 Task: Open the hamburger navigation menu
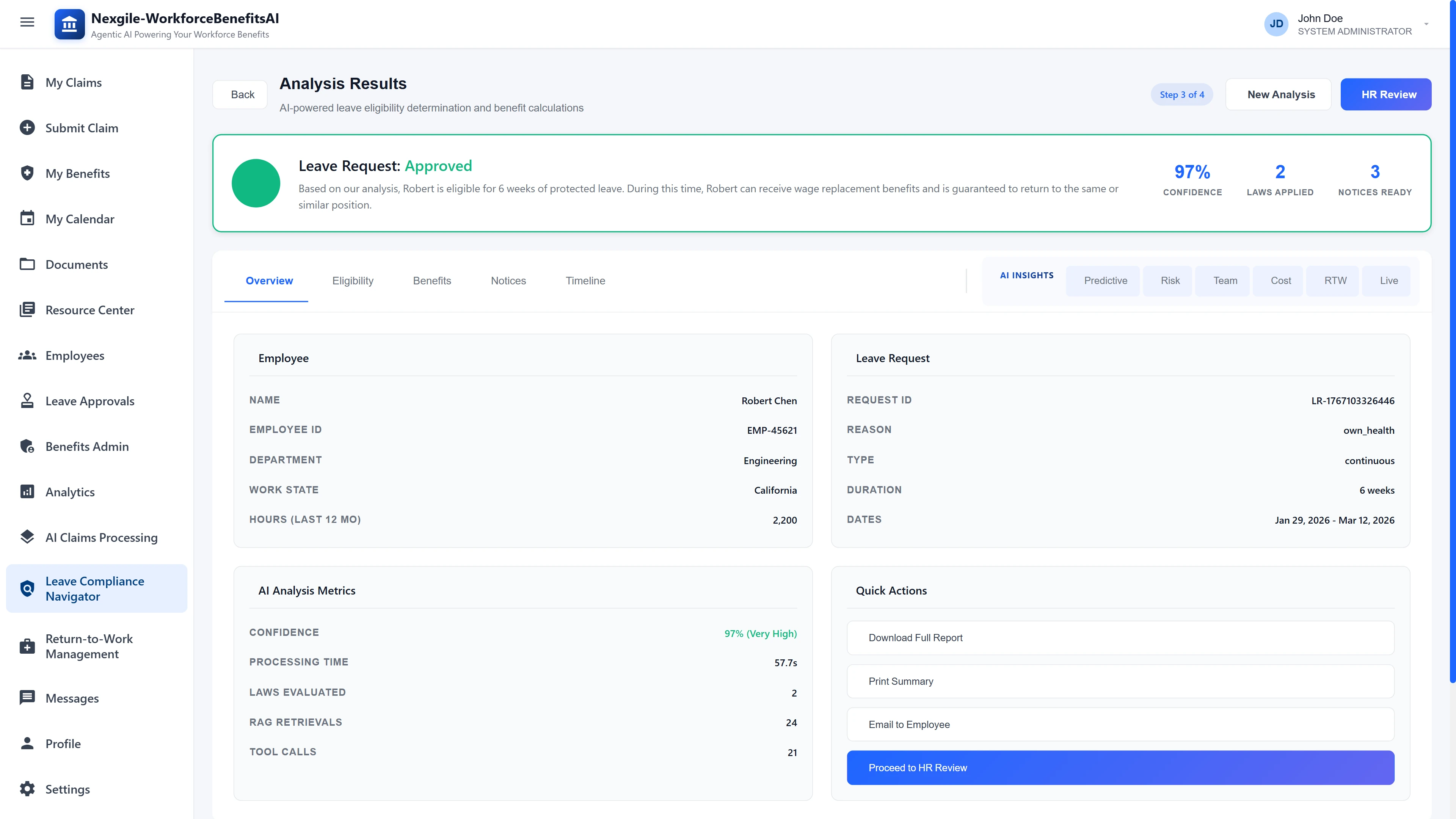(x=27, y=22)
